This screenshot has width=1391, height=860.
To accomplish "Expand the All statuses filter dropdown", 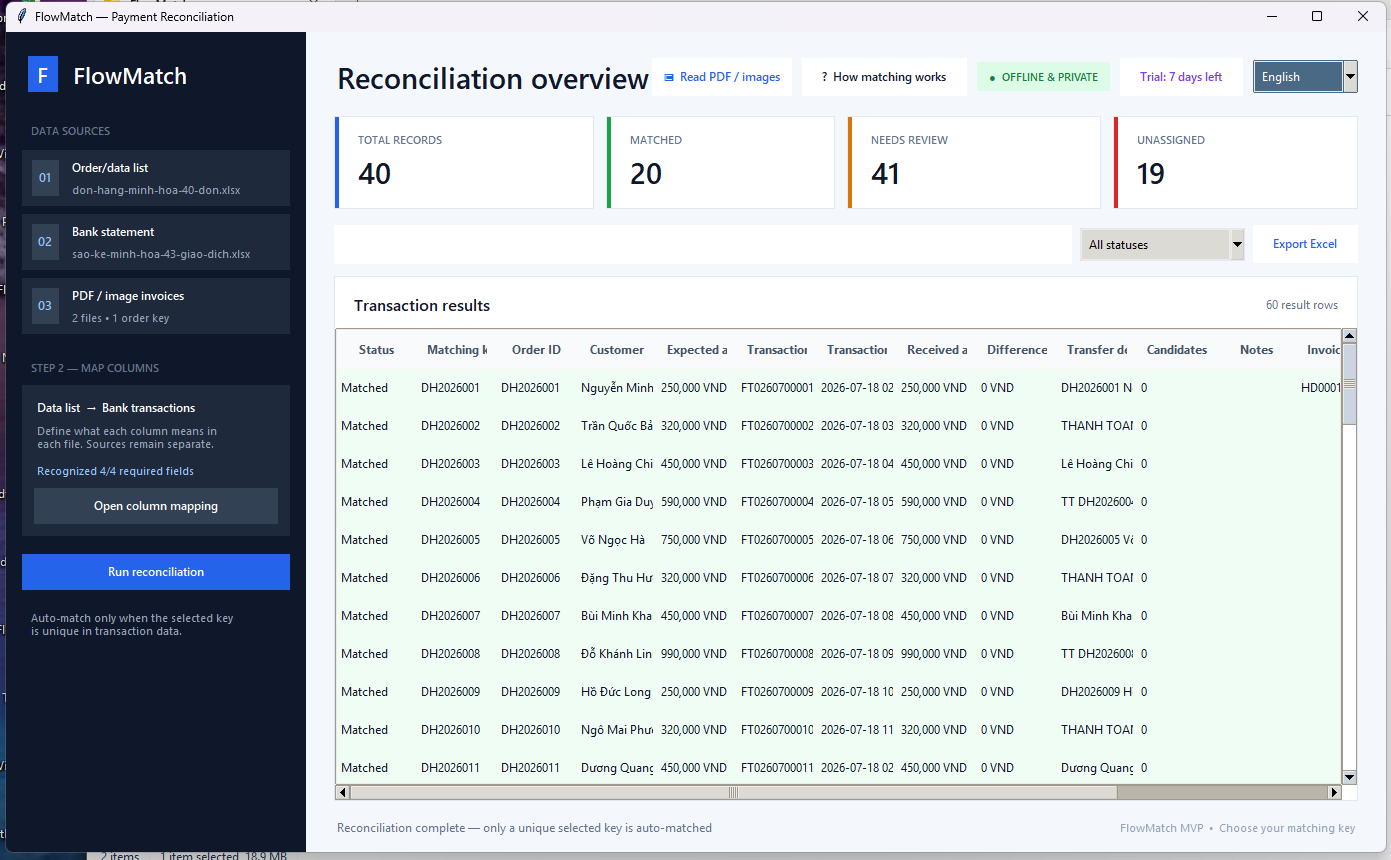I will (x=1162, y=245).
